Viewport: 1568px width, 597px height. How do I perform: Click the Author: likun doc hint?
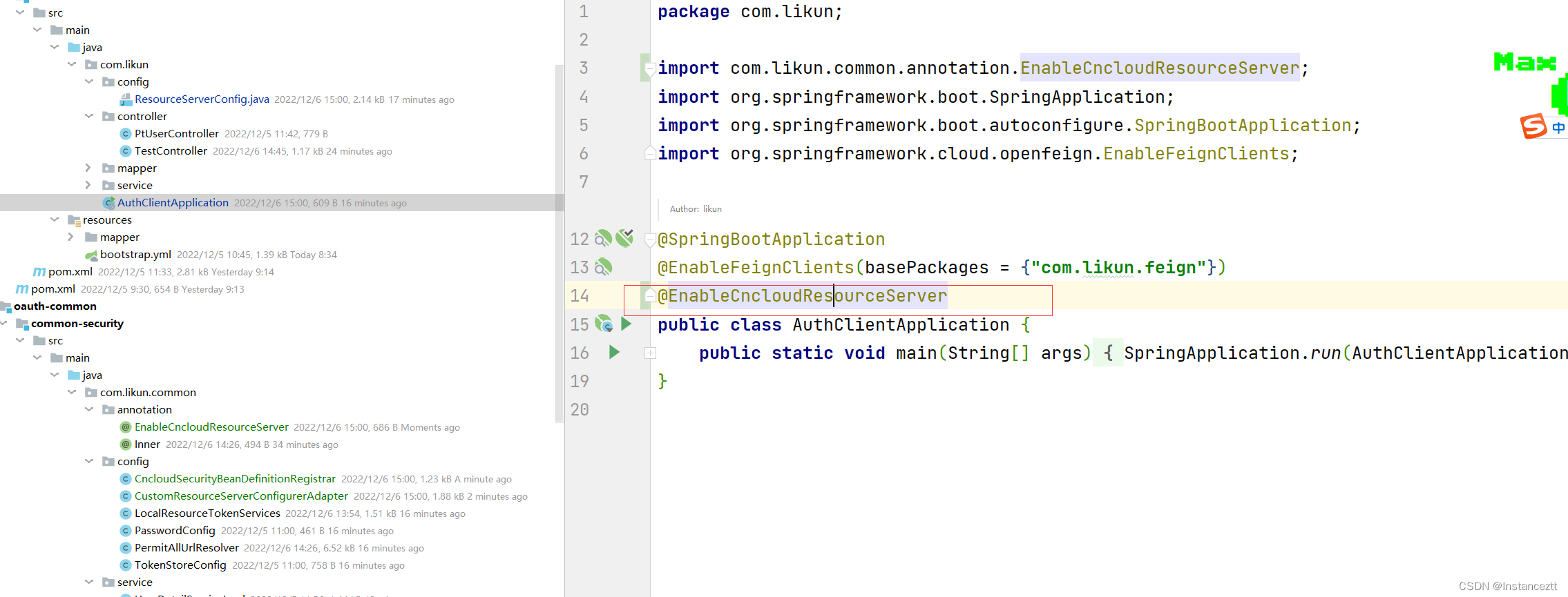click(x=696, y=208)
